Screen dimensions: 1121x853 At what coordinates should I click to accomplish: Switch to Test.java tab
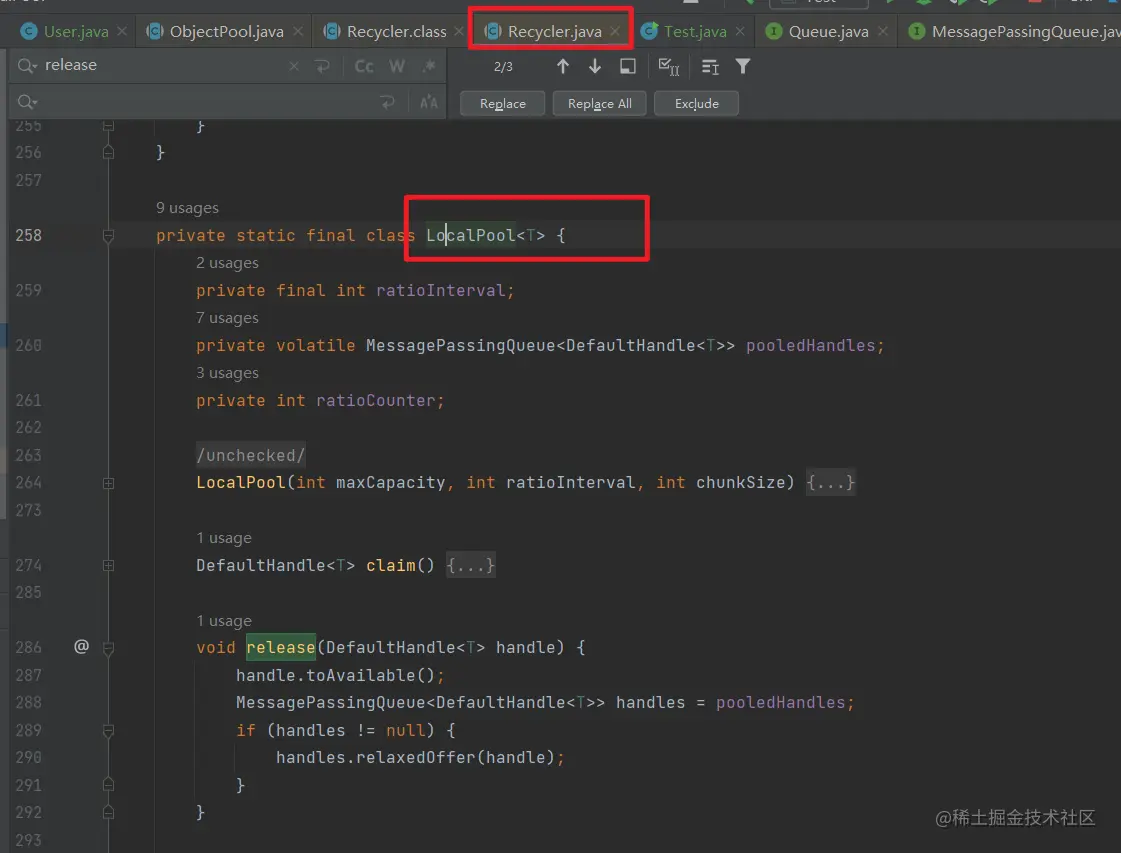(694, 31)
